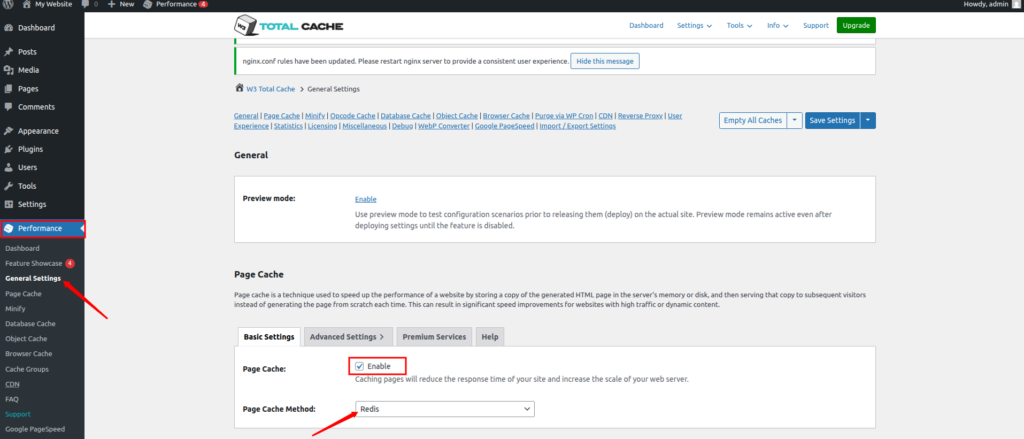Open the comments bubble icon in admin bar

pyautogui.click(x=86, y=4)
